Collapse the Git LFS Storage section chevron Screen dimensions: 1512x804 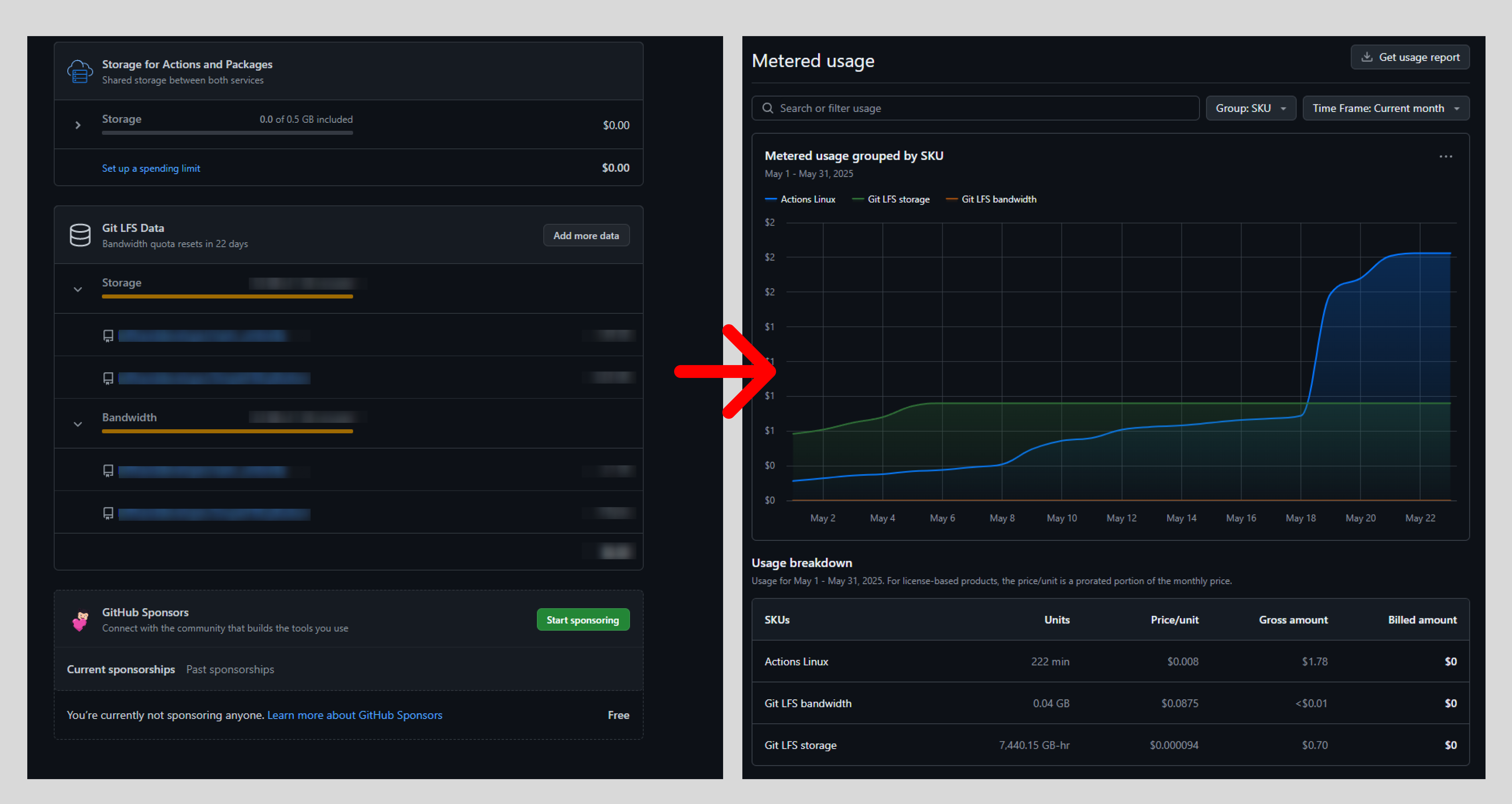(x=77, y=289)
